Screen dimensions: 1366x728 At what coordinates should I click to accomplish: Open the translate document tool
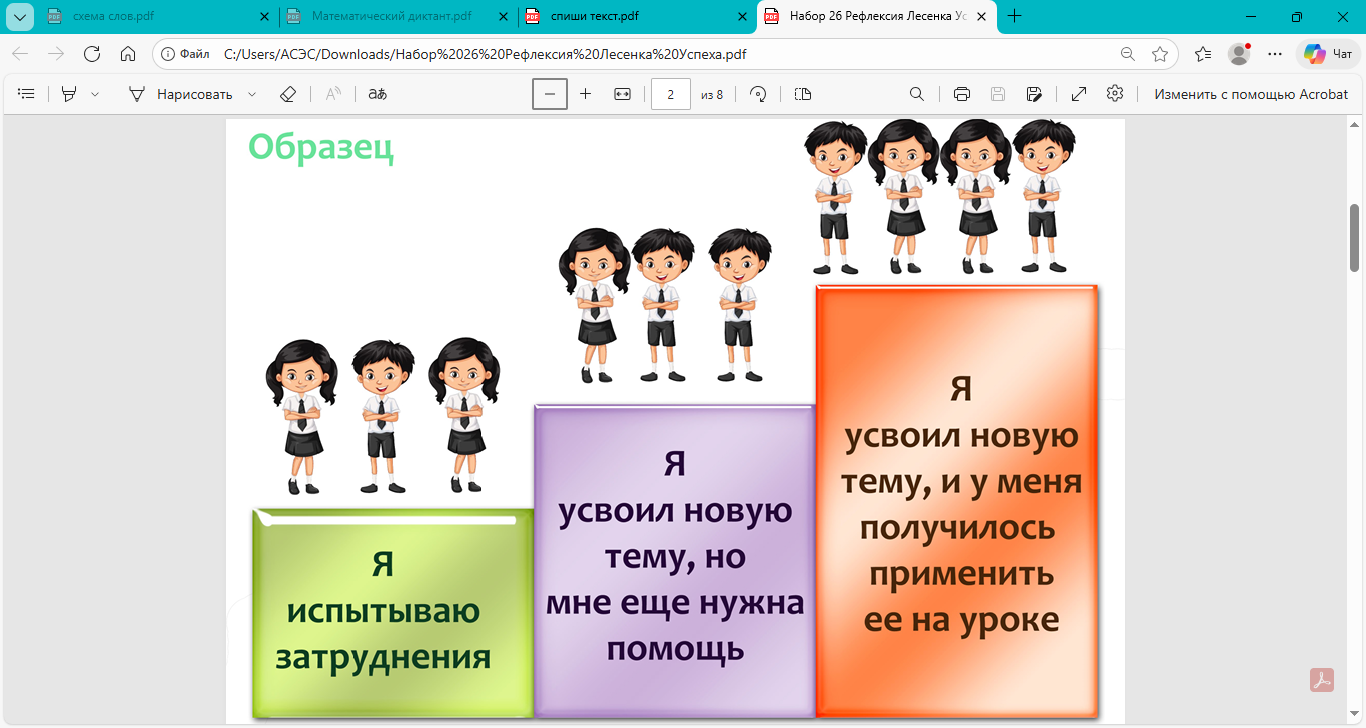(x=377, y=94)
